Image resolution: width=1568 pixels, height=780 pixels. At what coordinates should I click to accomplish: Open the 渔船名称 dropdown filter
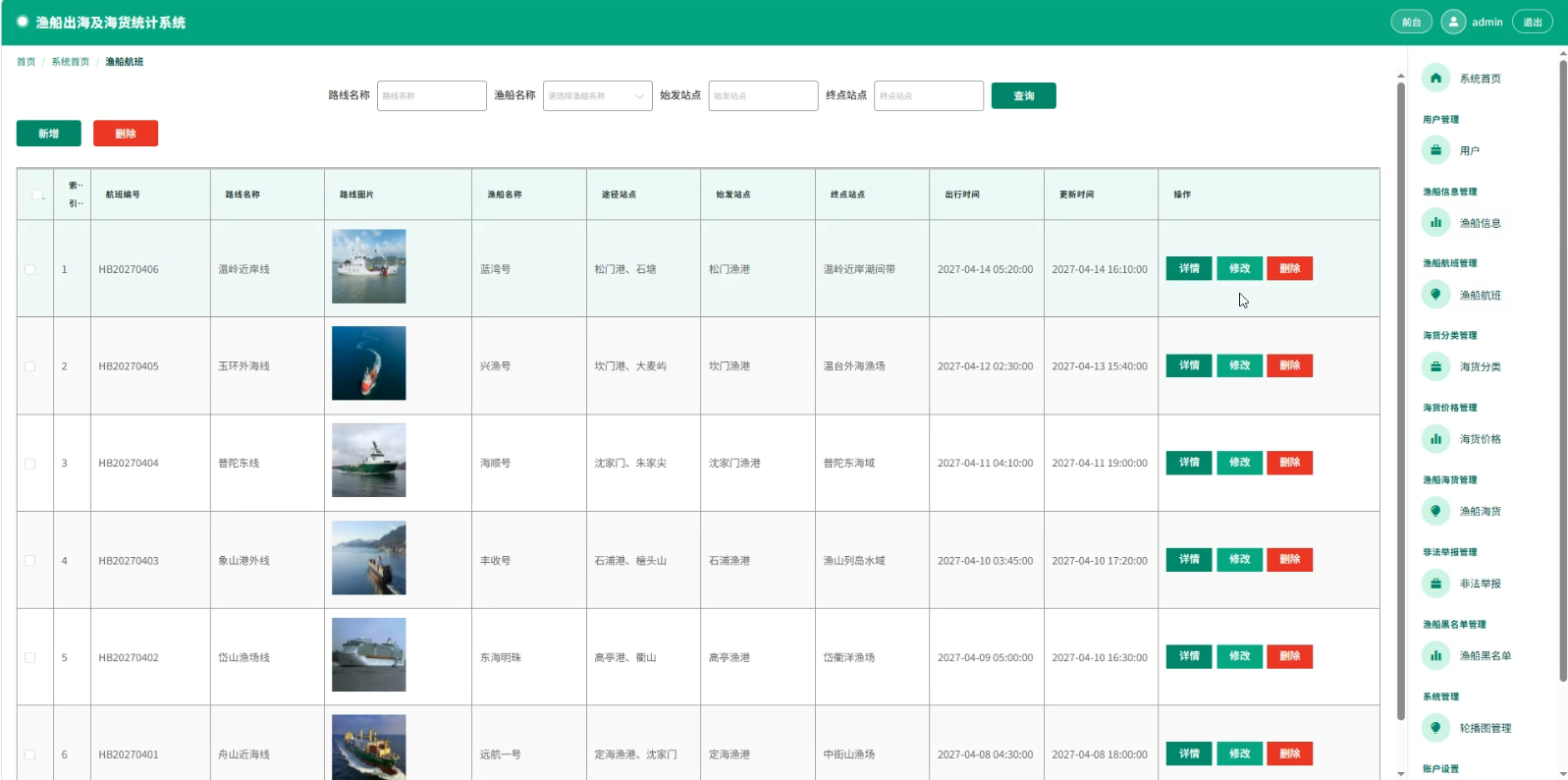click(x=597, y=95)
